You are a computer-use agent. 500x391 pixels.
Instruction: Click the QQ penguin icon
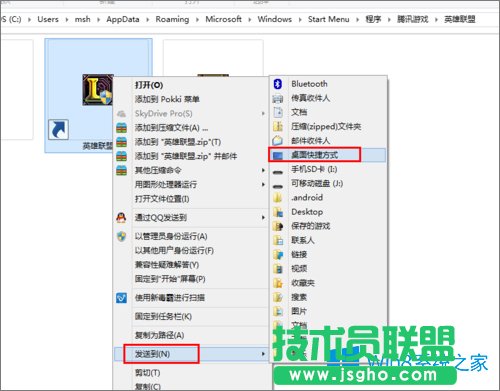[121, 218]
